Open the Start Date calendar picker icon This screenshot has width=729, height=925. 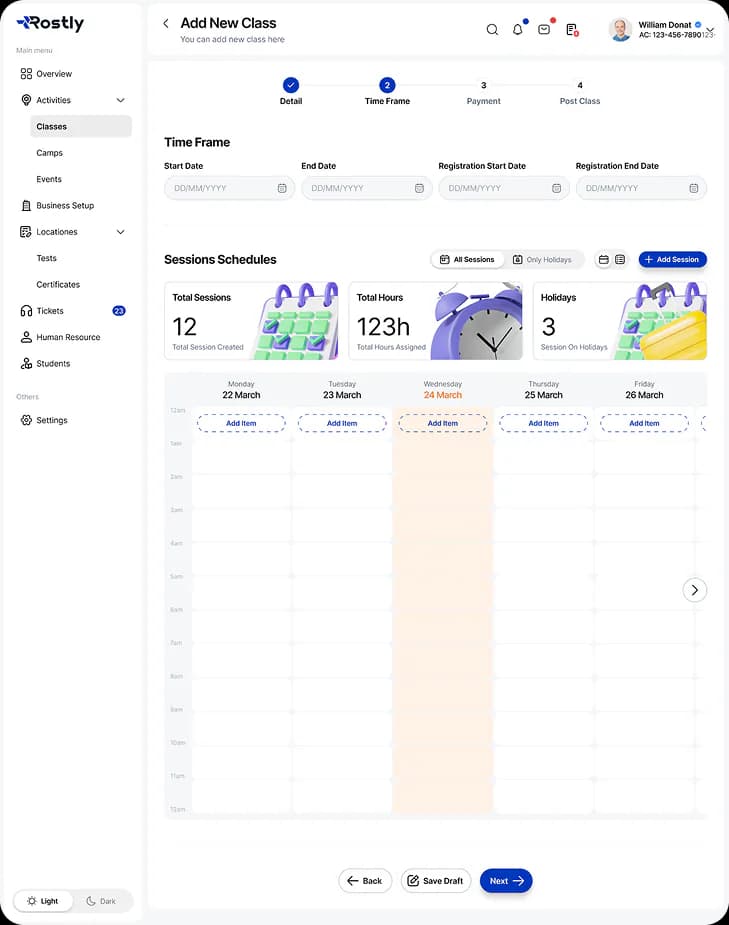coord(282,188)
